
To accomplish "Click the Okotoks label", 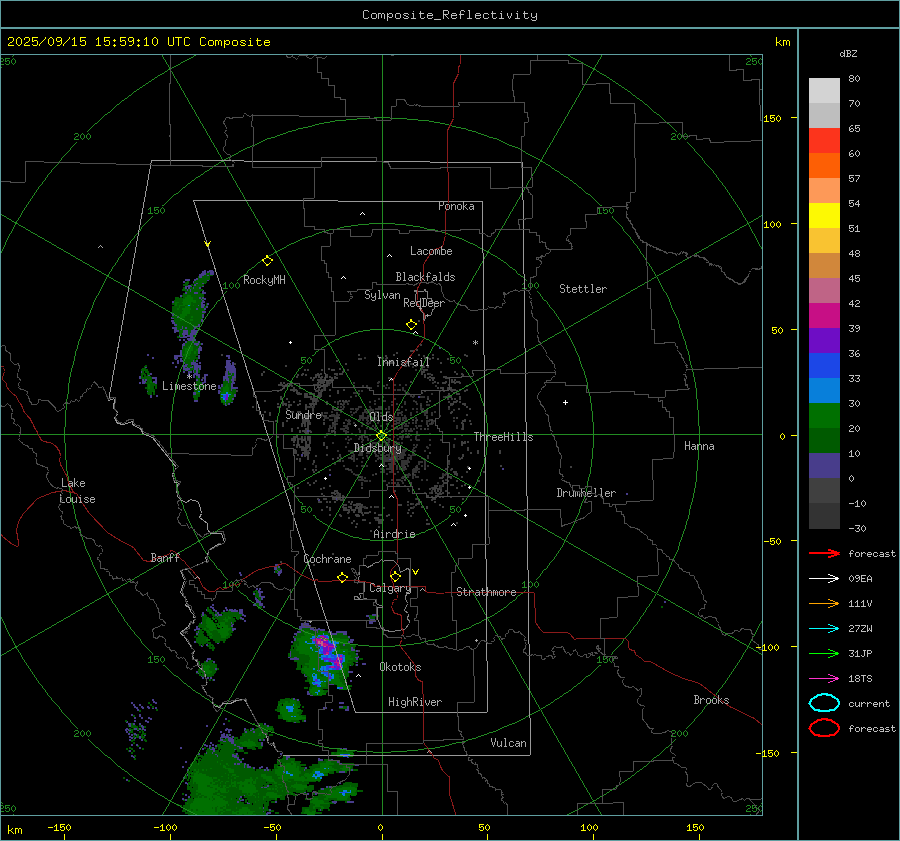I will point(400,667).
